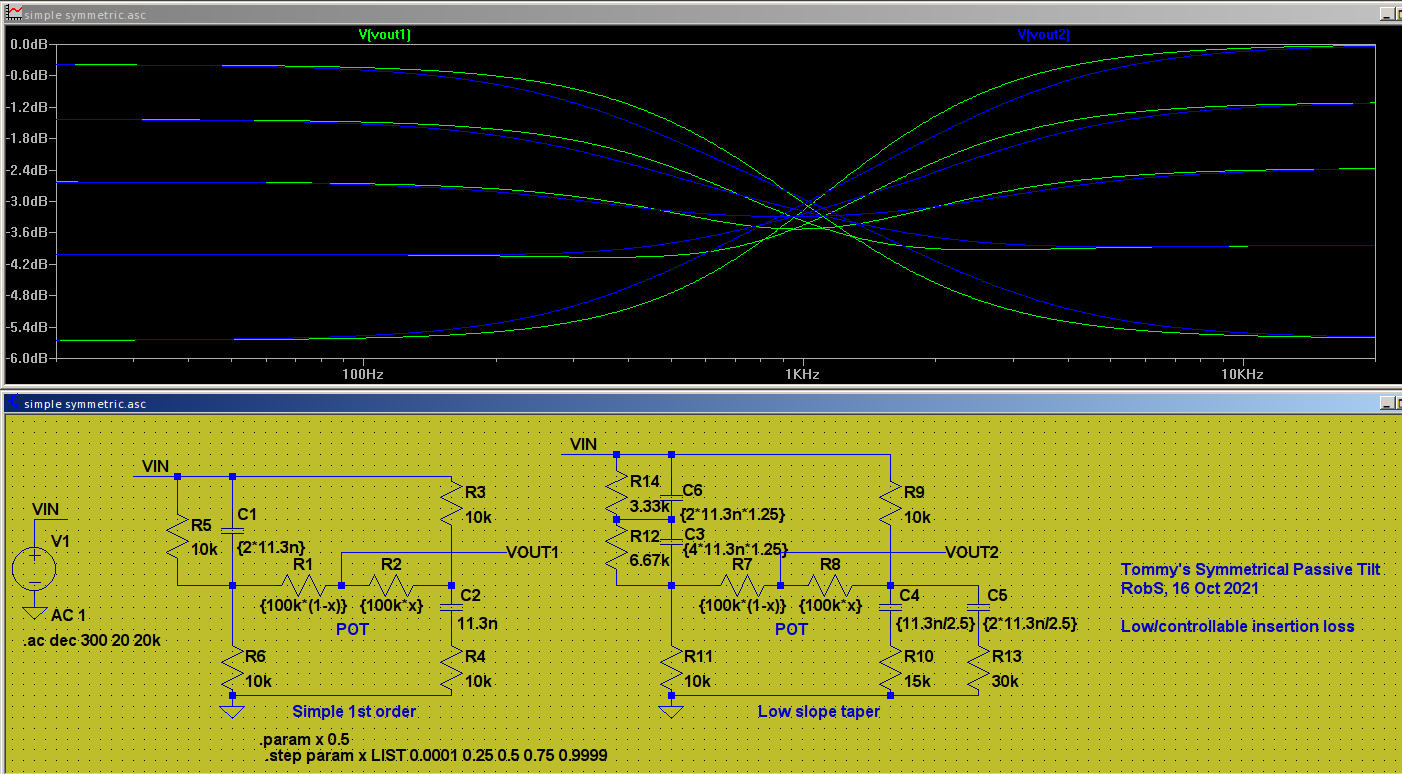This screenshot has width=1402, height=774.
Task: Select the C1 capacitor label
Action: [x=247, y=514]
